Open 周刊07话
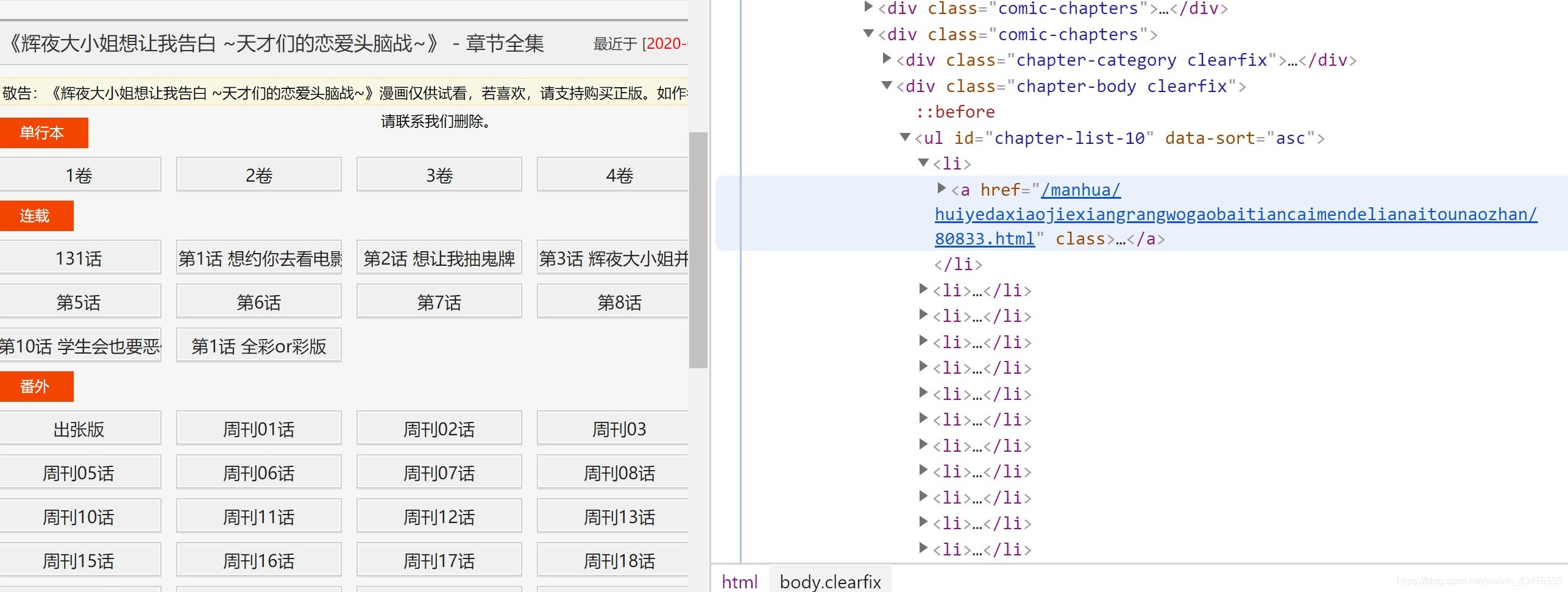Viewport: 1568px width, 592px height. point(439,473)
